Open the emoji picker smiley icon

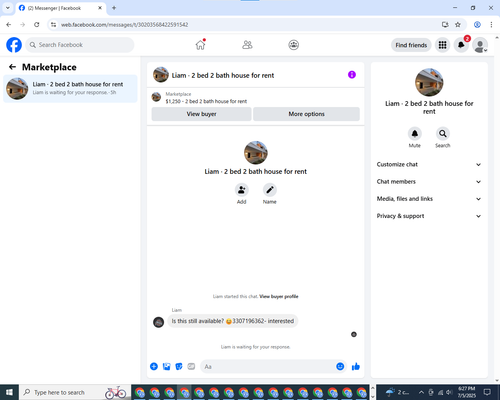coord(340,367)
